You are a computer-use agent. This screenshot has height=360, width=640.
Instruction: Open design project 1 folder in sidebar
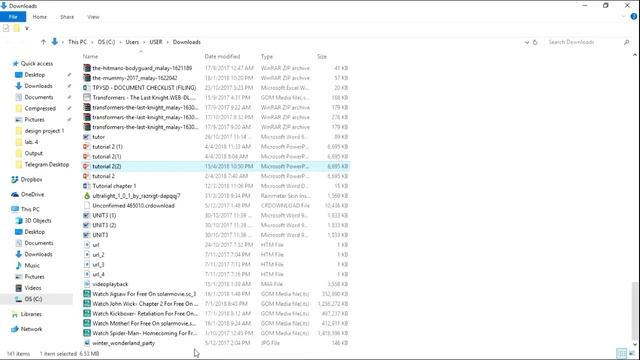pyautogui.click(x=44, y=131)
